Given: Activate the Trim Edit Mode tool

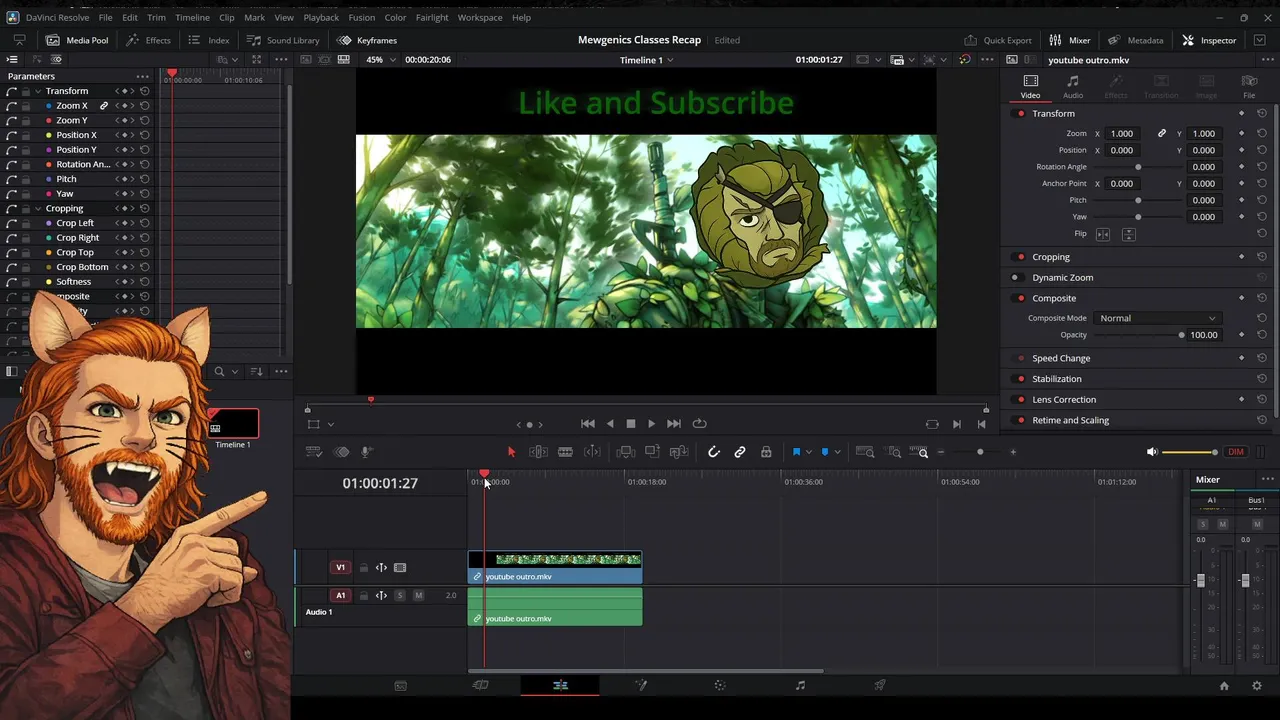Looking at the screenshot, I should pos(538,452).
